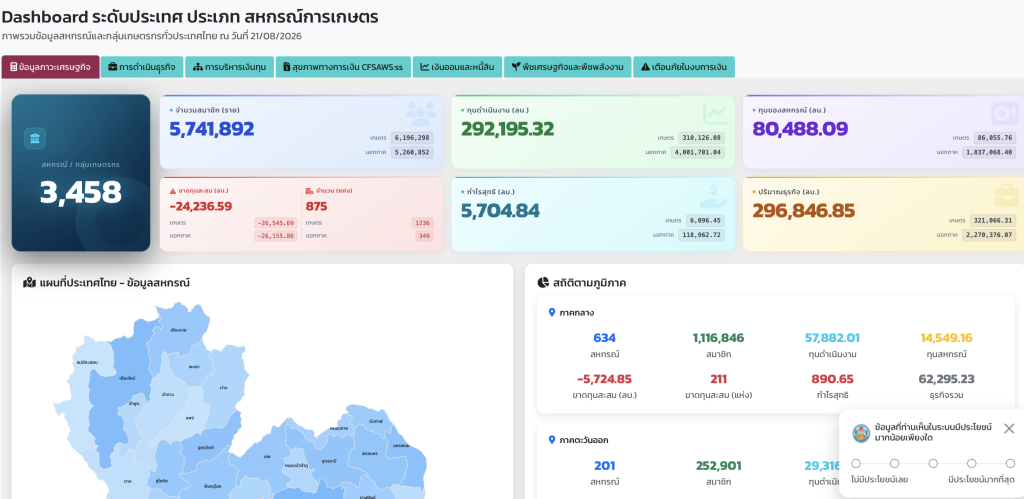Click the safe icon on cooperative capital card
This screenshot has width=1024, height=499.
point(1004,114)
